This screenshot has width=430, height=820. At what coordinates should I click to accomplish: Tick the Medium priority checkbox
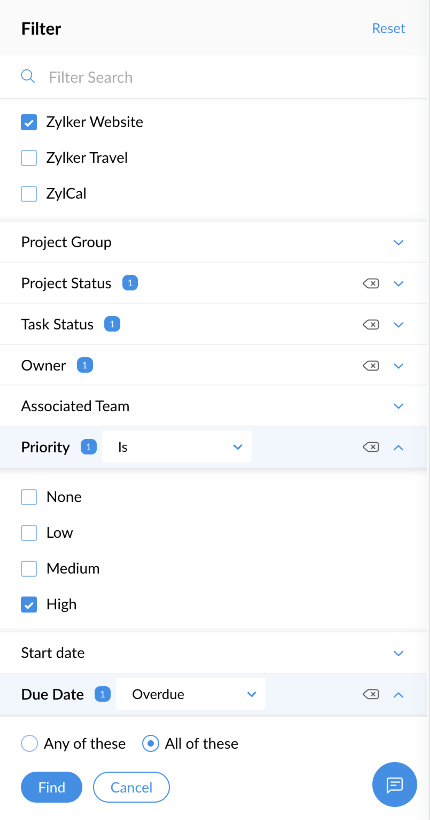[x=29, y=568]
